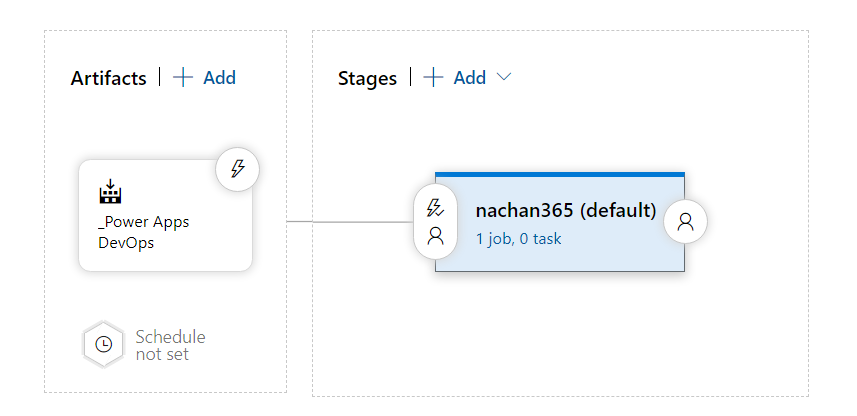
Task: Click the Artifacts section heading
Action: 108,78
